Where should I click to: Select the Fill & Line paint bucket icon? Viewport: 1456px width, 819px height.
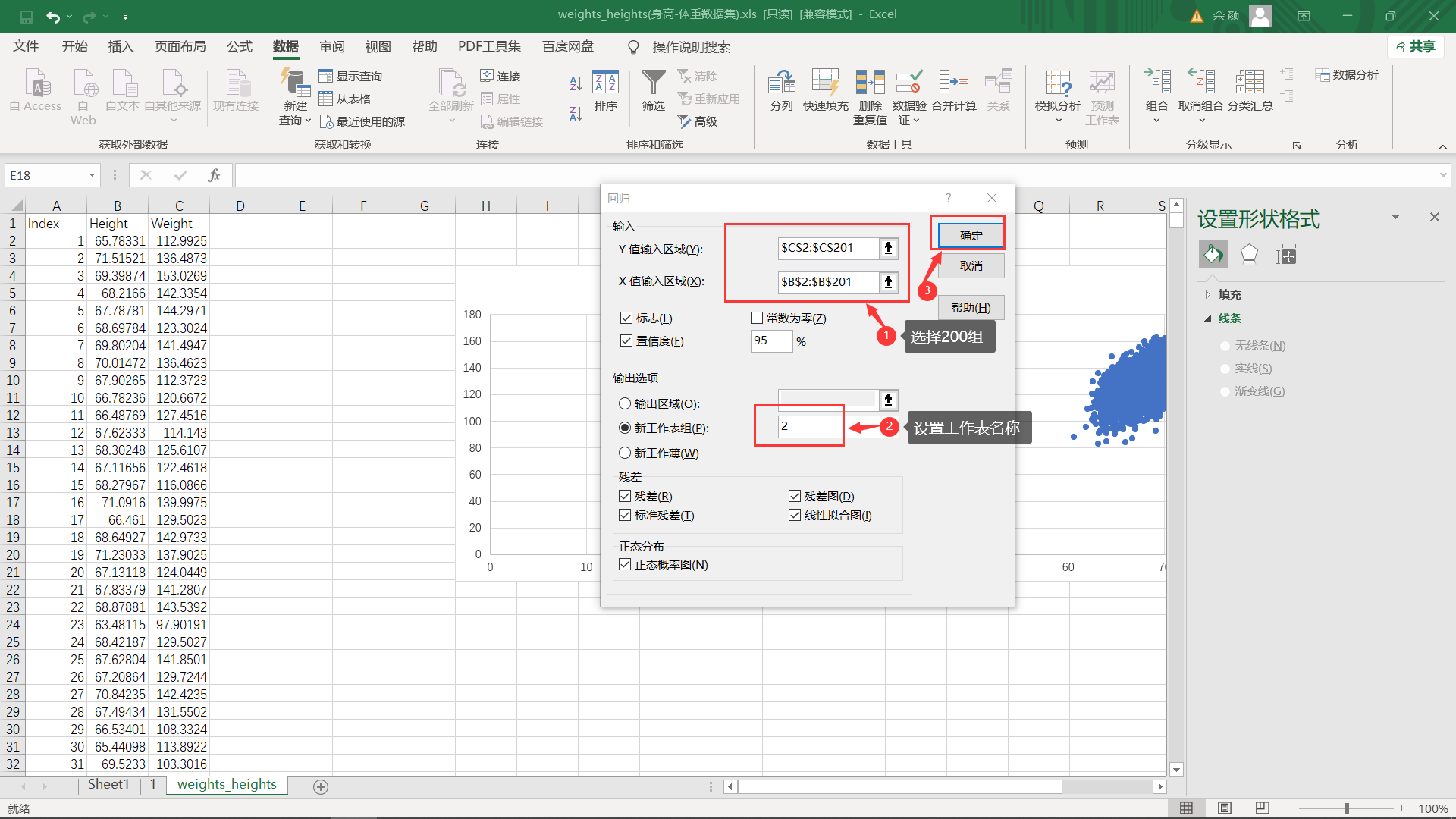[1213, 255]
